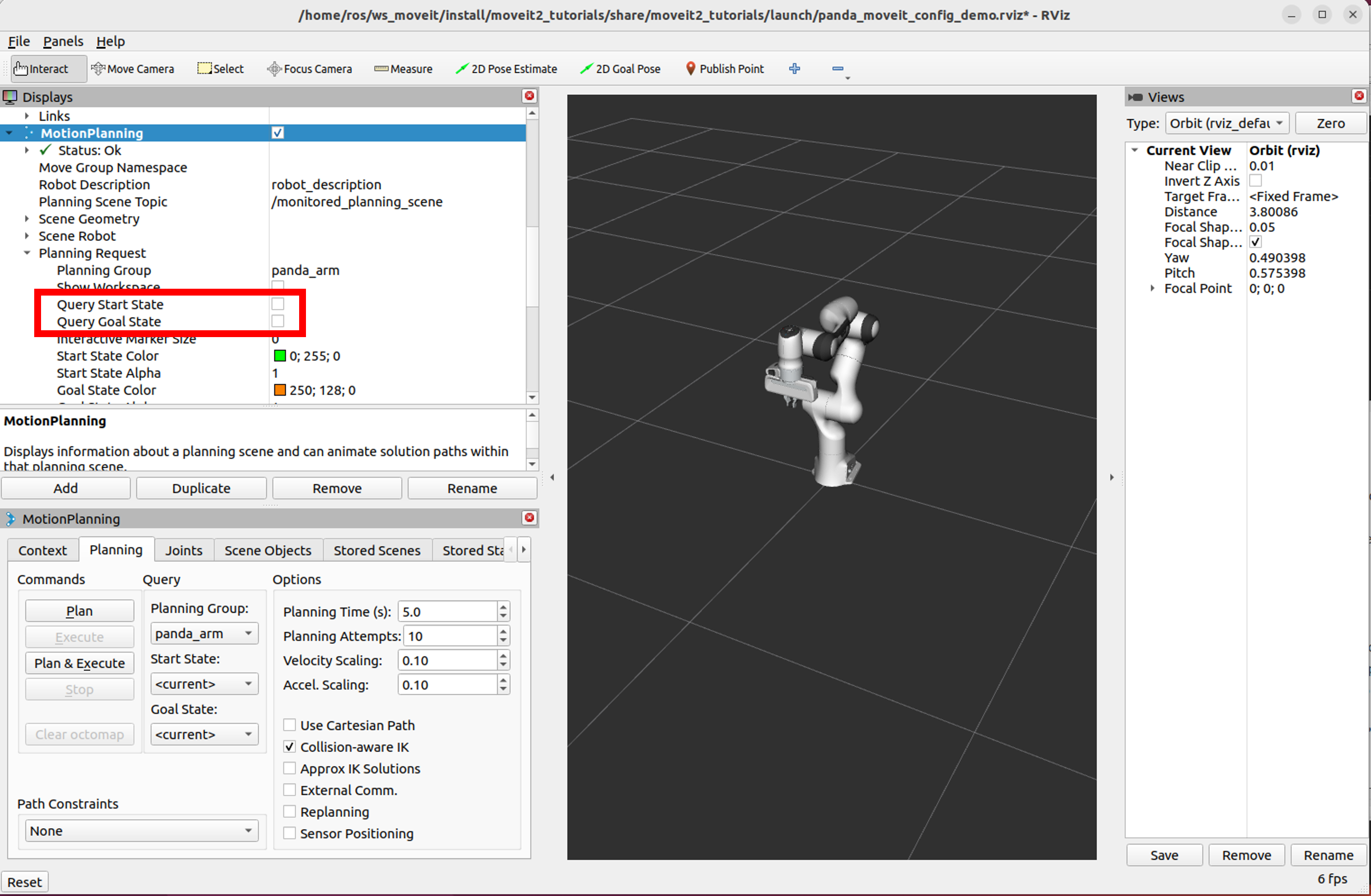Collapse Planning Request section
The image size is (1371, 896).
[x=26, y=254]
